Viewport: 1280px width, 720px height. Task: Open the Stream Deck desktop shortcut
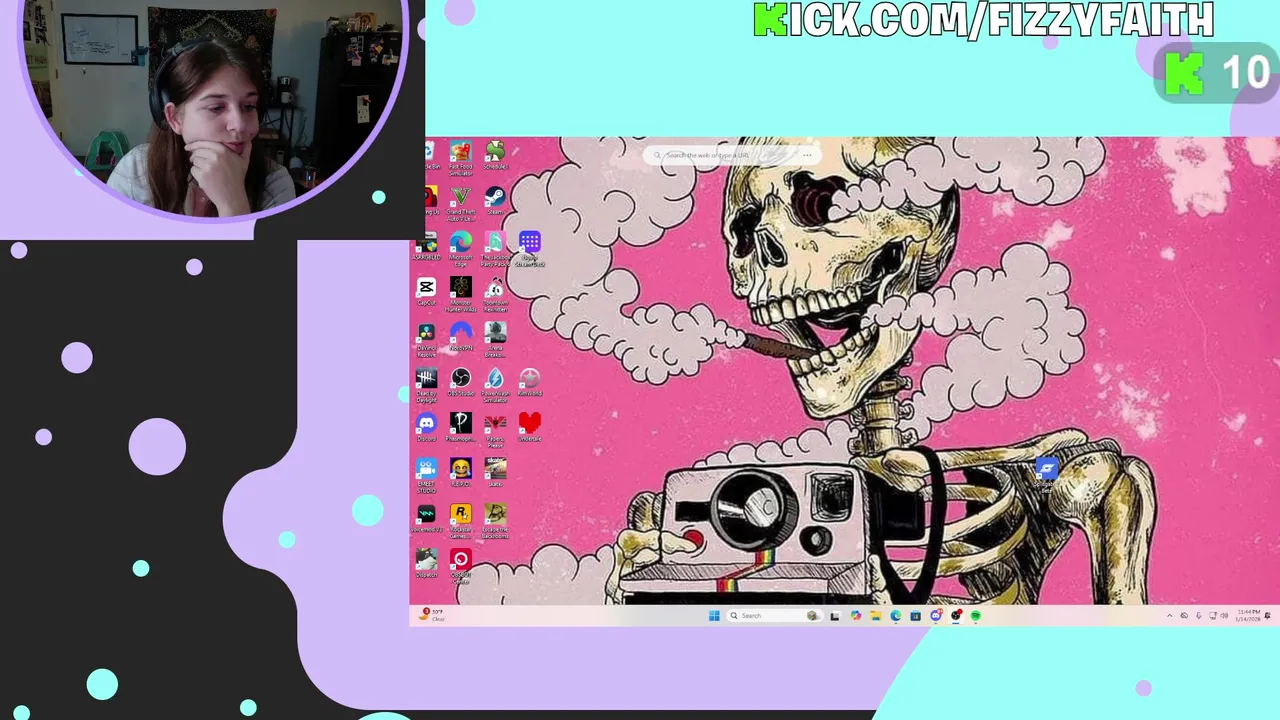[x=530, y=249]
